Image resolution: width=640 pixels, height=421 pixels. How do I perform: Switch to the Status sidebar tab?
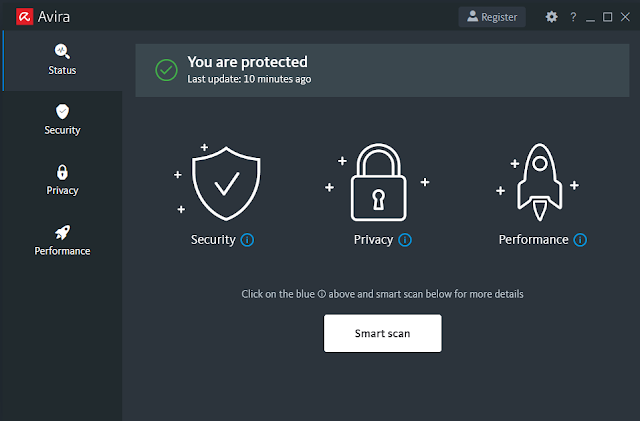click(x=62, y=60)
